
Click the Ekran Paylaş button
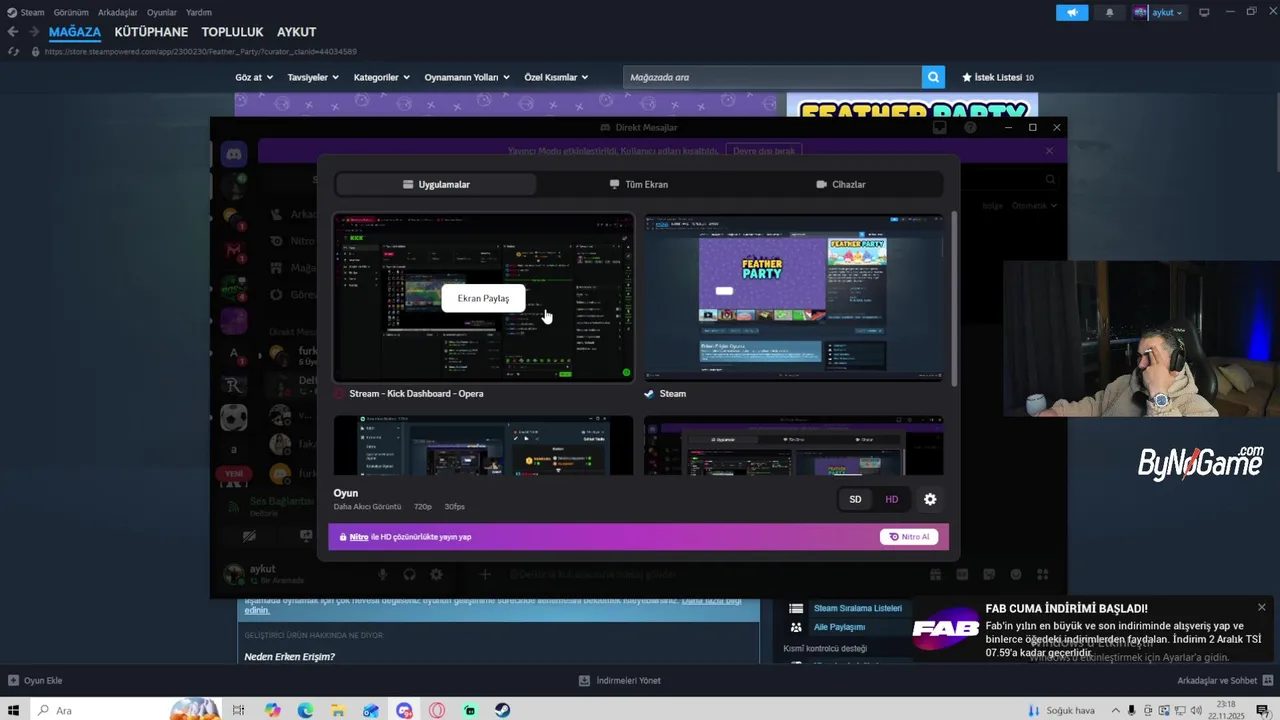click(x=483, y=298)
